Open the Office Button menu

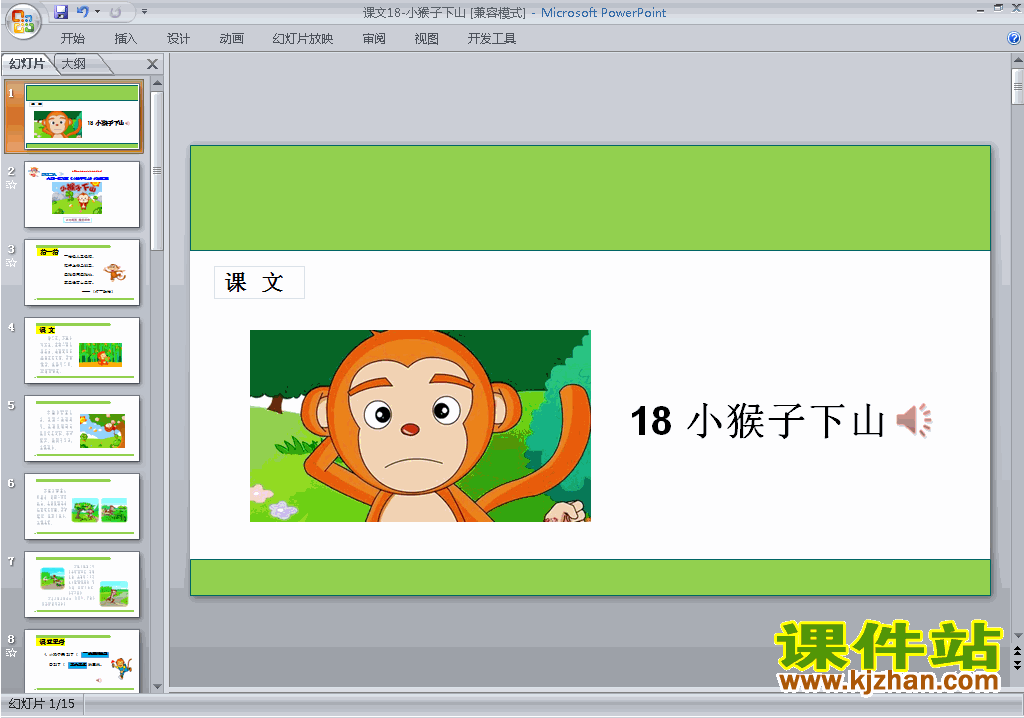click(x=23, y=20)
